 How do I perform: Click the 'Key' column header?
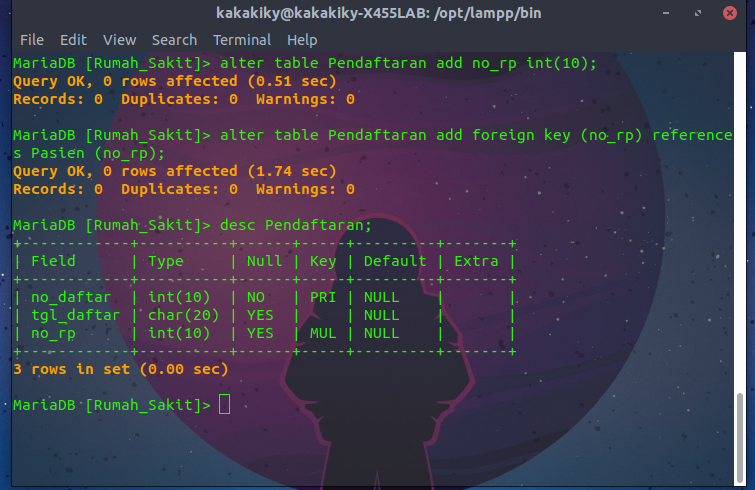coord(323,261)
